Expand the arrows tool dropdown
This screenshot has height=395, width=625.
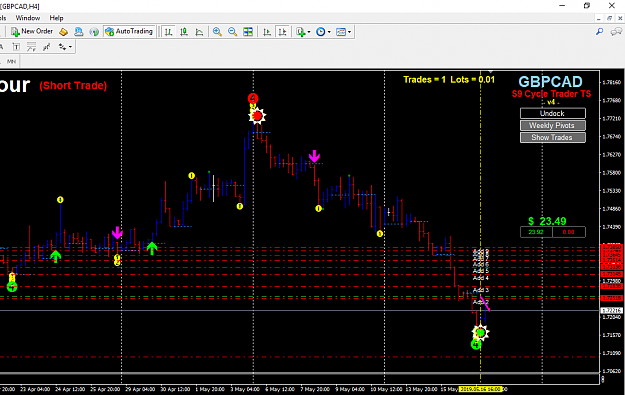[70, 47]
